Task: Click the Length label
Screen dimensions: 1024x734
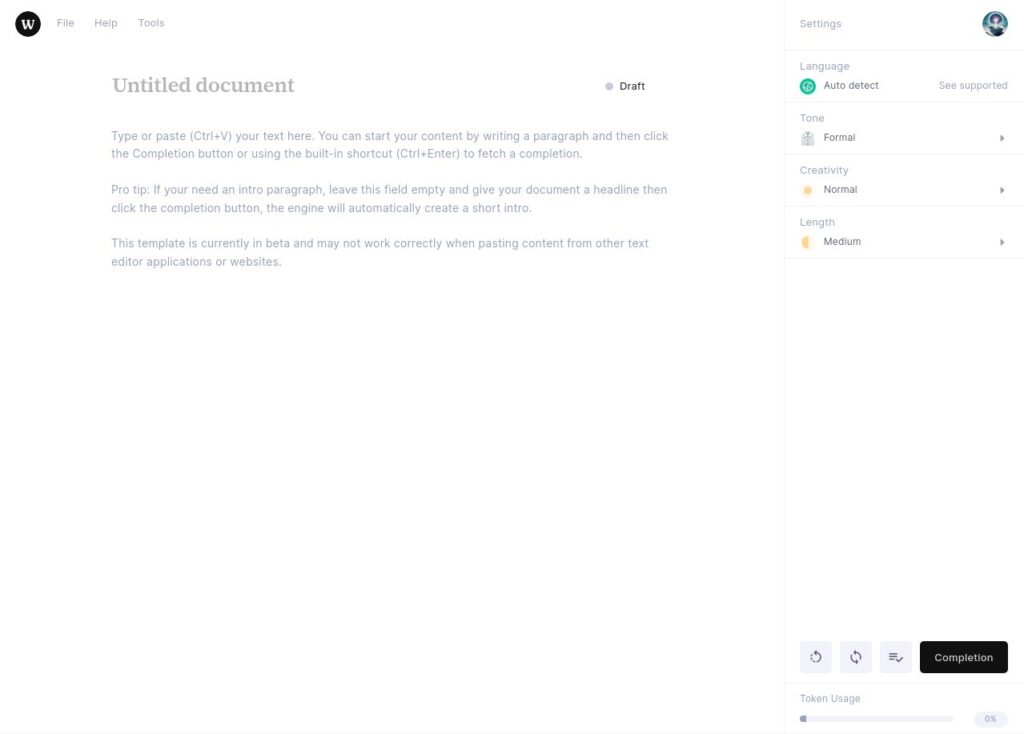Action: click(x=817, y=222)
